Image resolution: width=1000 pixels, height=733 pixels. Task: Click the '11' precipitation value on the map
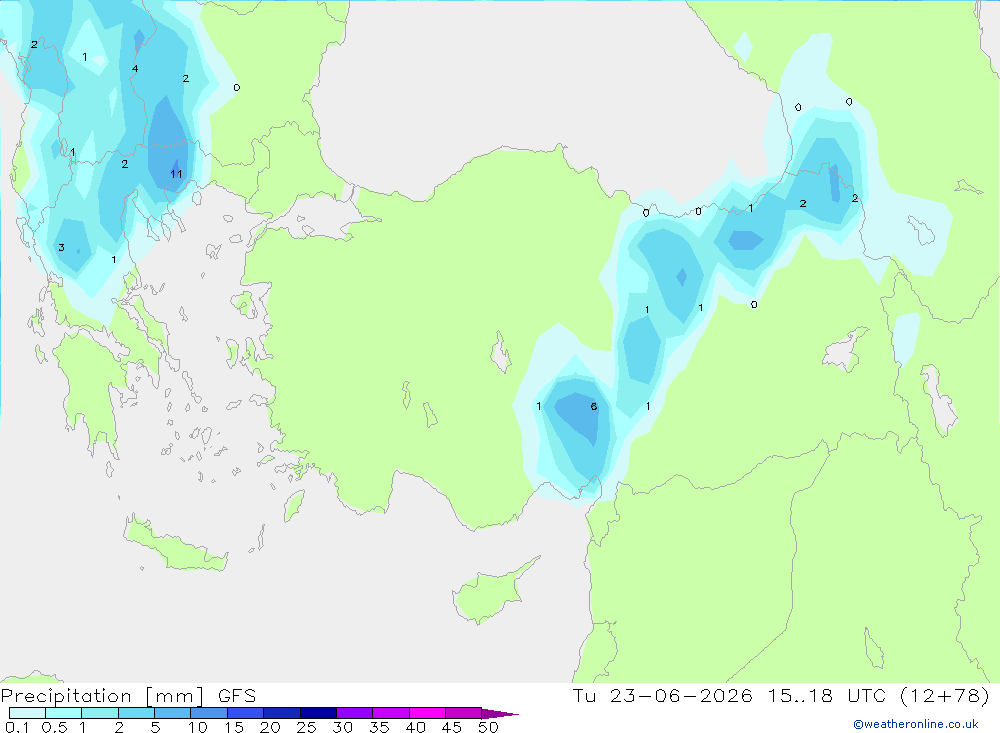[177, 174]
